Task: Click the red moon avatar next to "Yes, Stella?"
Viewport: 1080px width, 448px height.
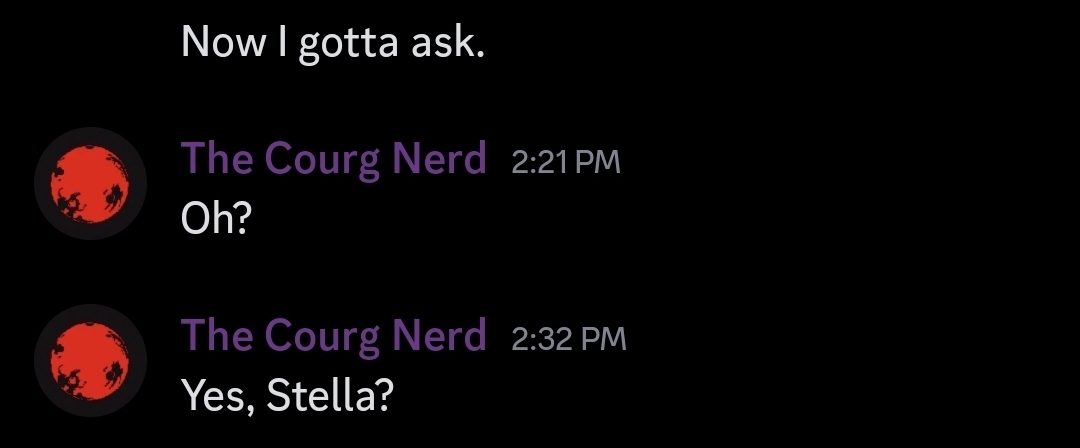Action: point(90,361)
